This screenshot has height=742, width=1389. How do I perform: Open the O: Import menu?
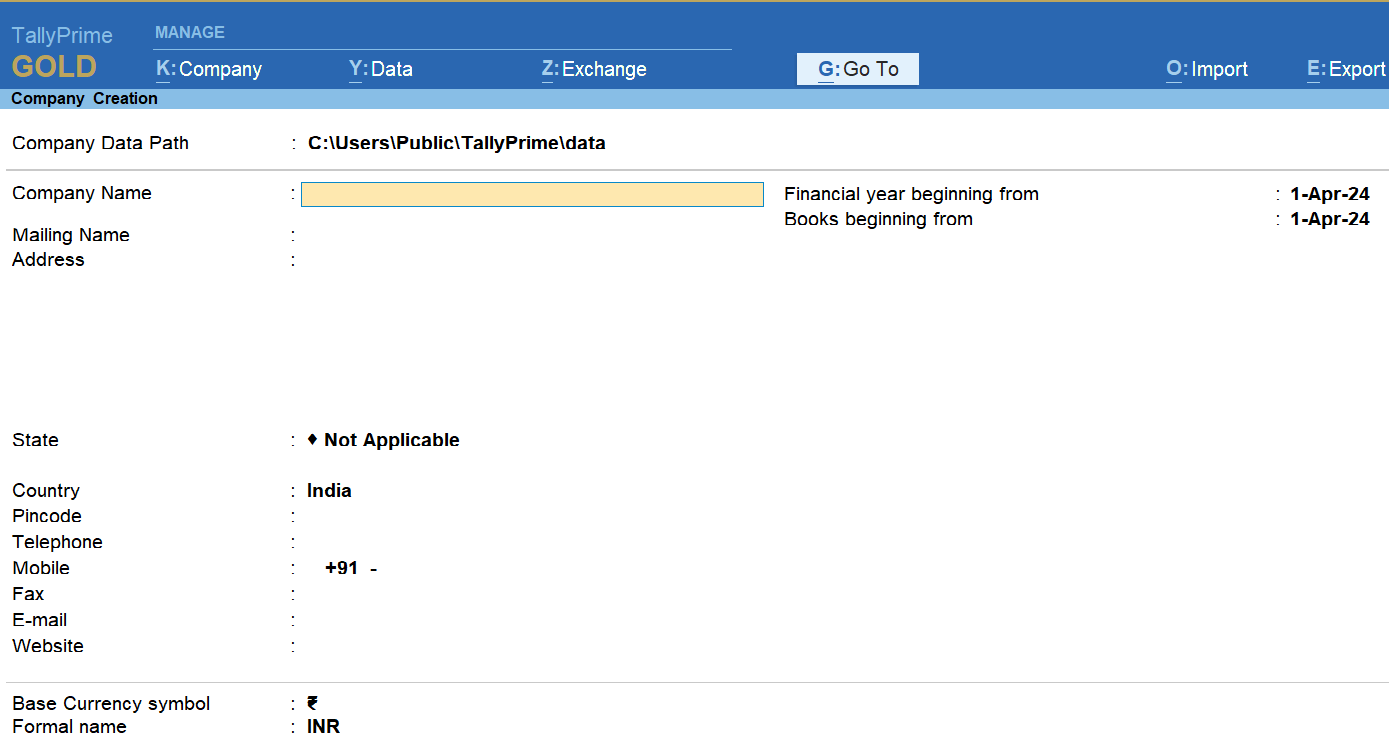[x=1206, y=69]
